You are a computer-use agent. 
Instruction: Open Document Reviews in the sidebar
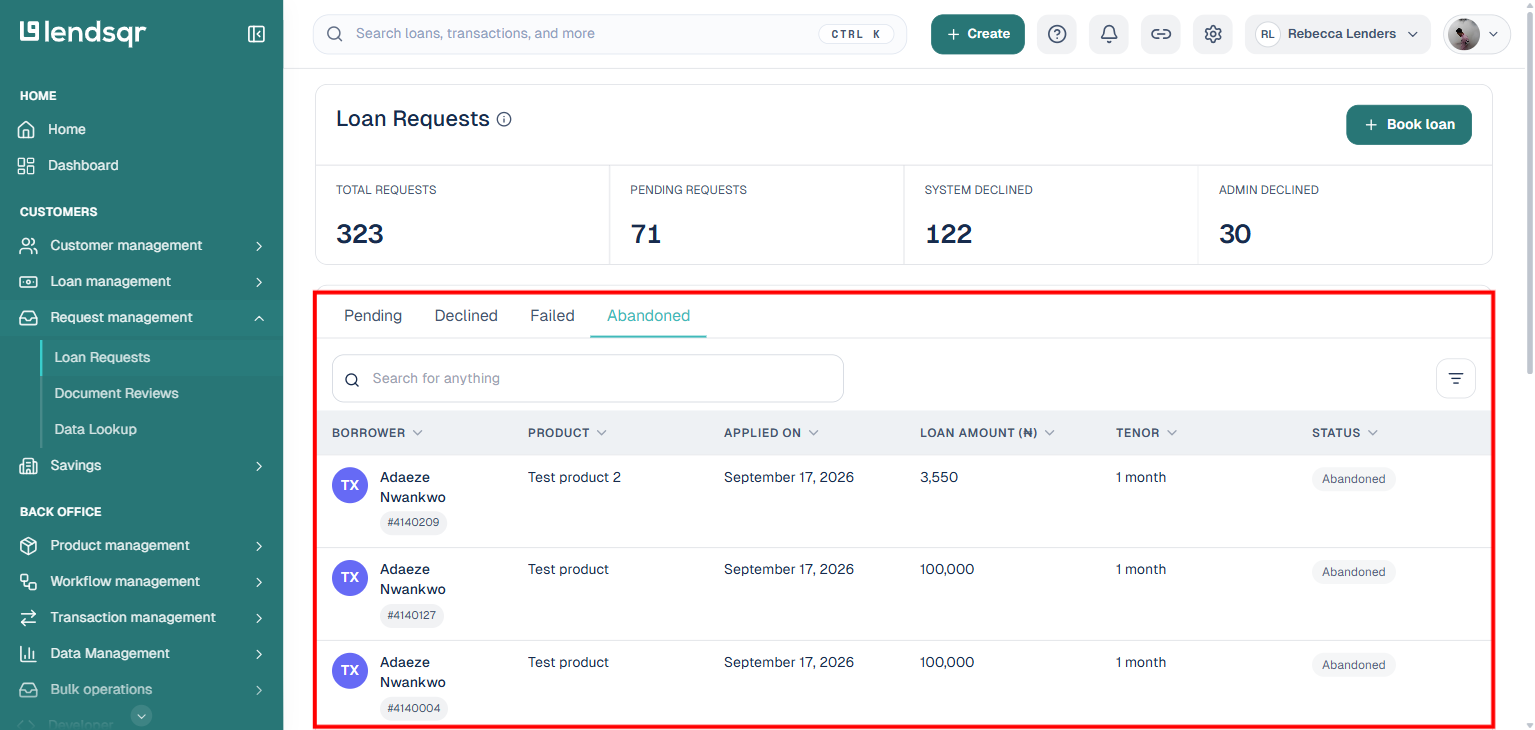click(116, 394)
